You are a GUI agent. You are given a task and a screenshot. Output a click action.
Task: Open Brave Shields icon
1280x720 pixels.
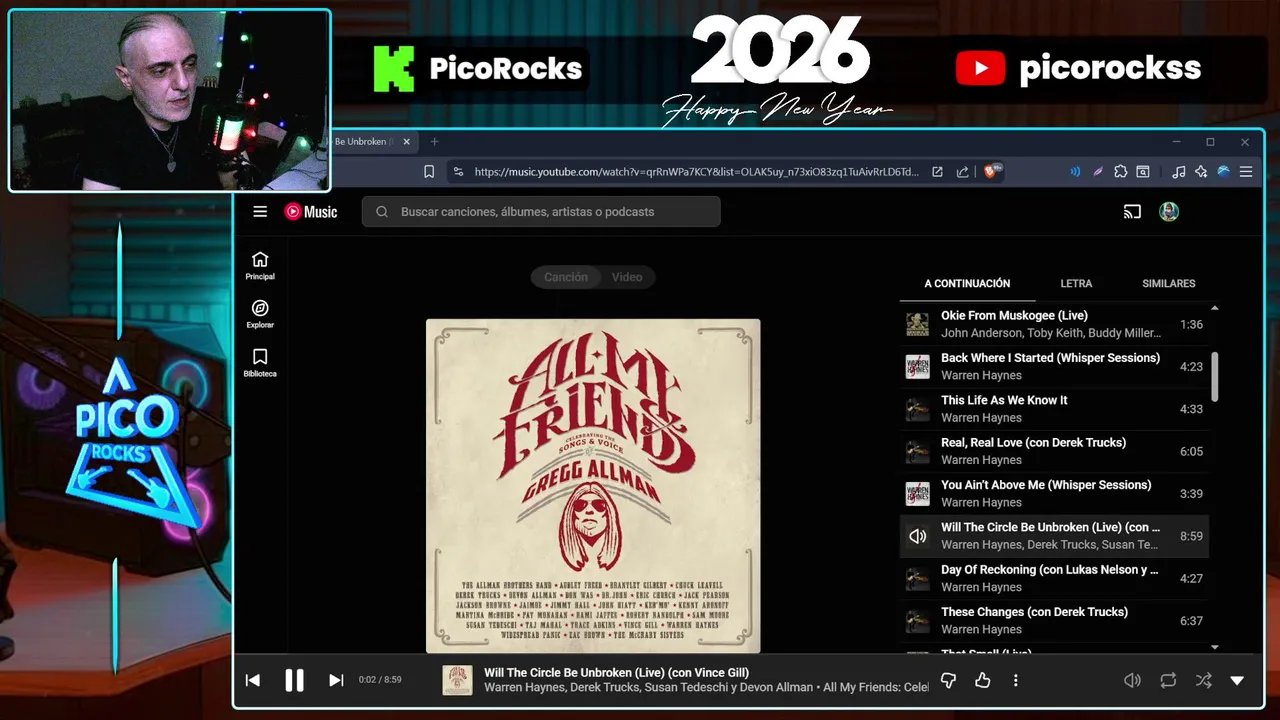(993, 171)
